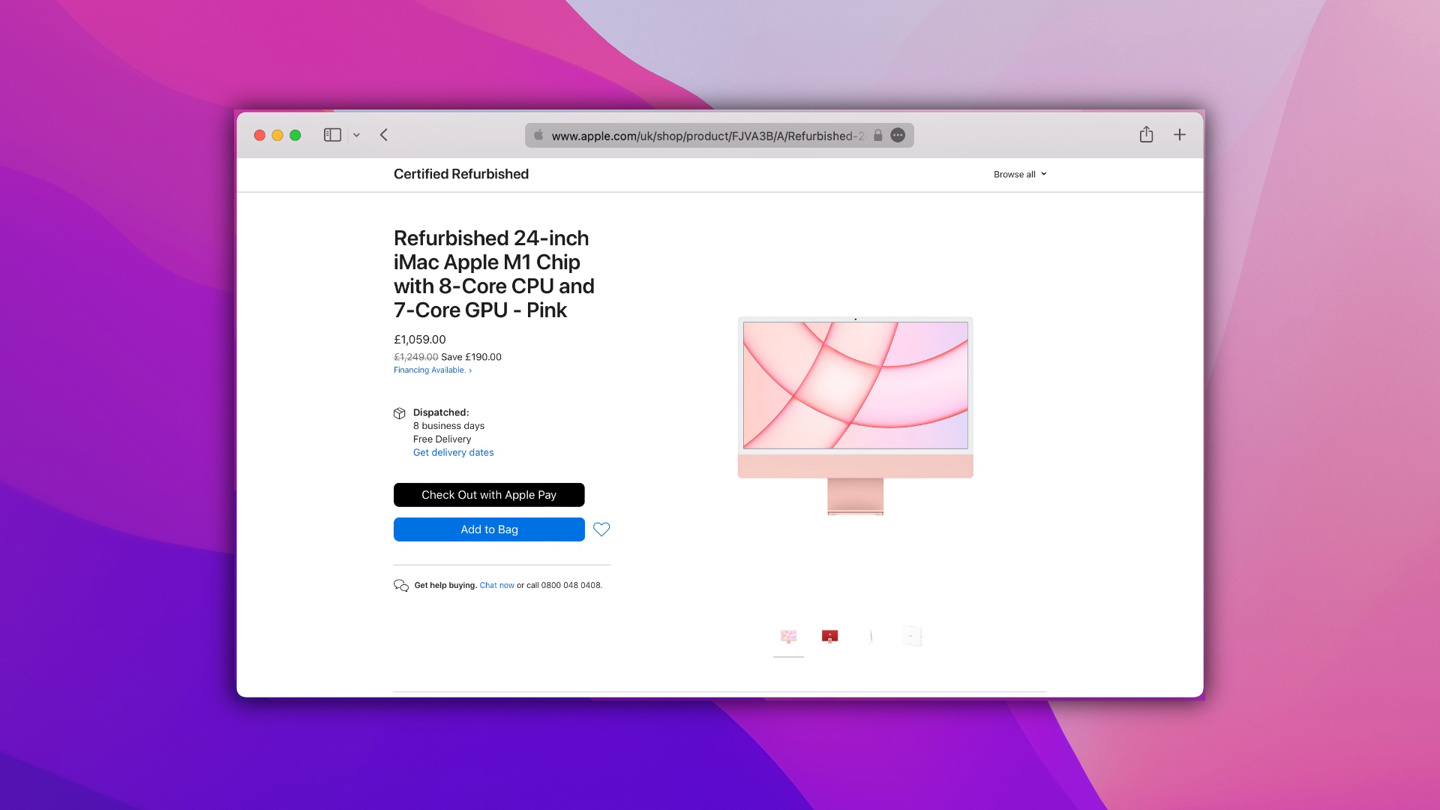The image size is (1440, 810).
Task: Open a new tab with plus icon
Action: pos(1180,135)
